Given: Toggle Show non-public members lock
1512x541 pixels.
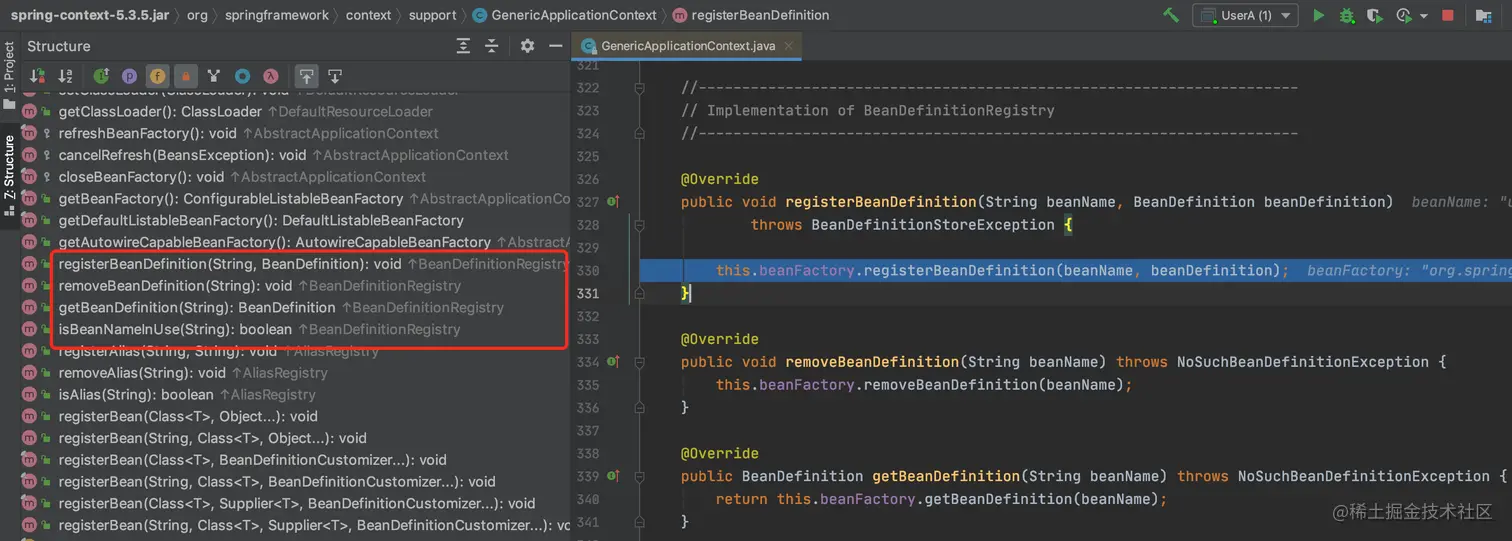Looking at the screenshot, I should (x=185, y=76).
